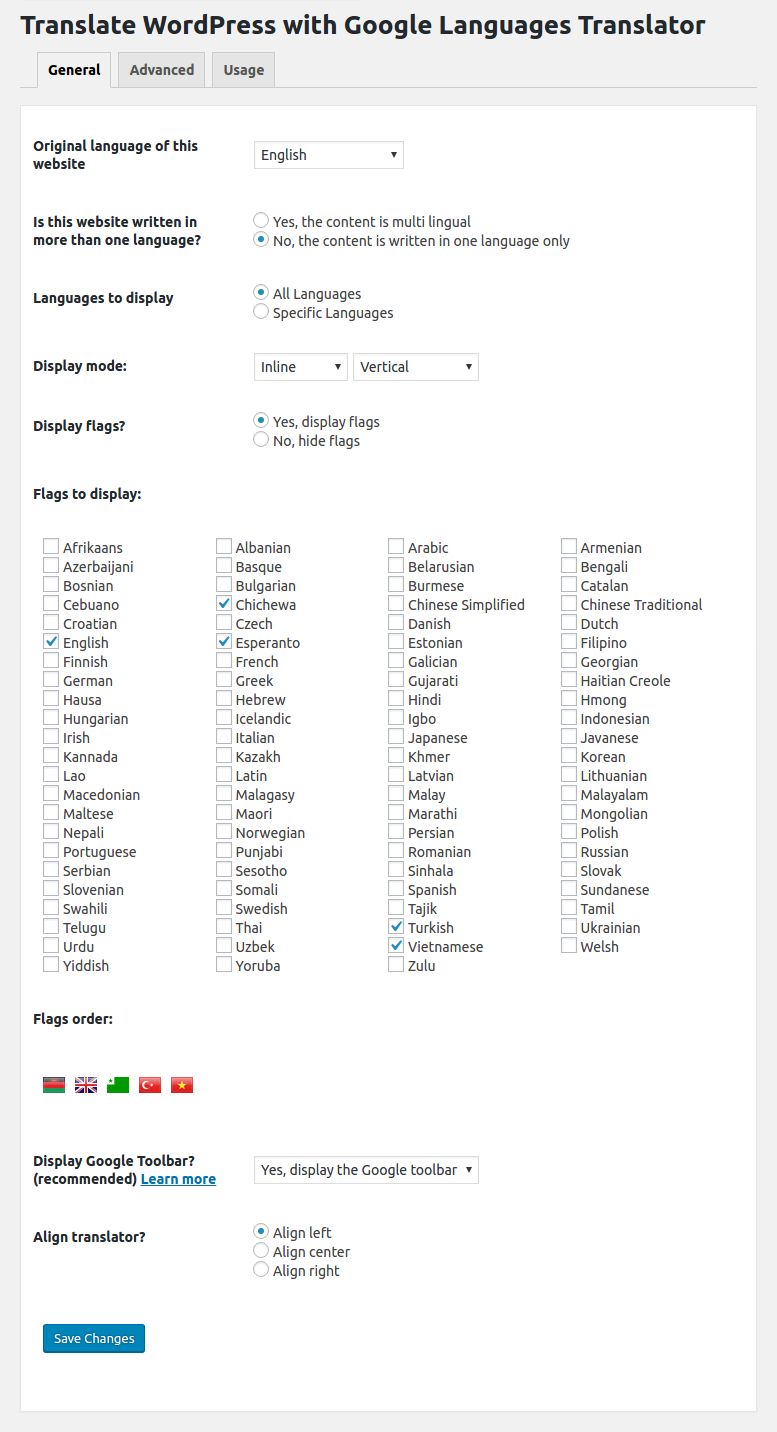The width and height of the screenshot is (777, 1432).
Task: Tick the Chinese Traditional checkbox
Action: (569, 604)
